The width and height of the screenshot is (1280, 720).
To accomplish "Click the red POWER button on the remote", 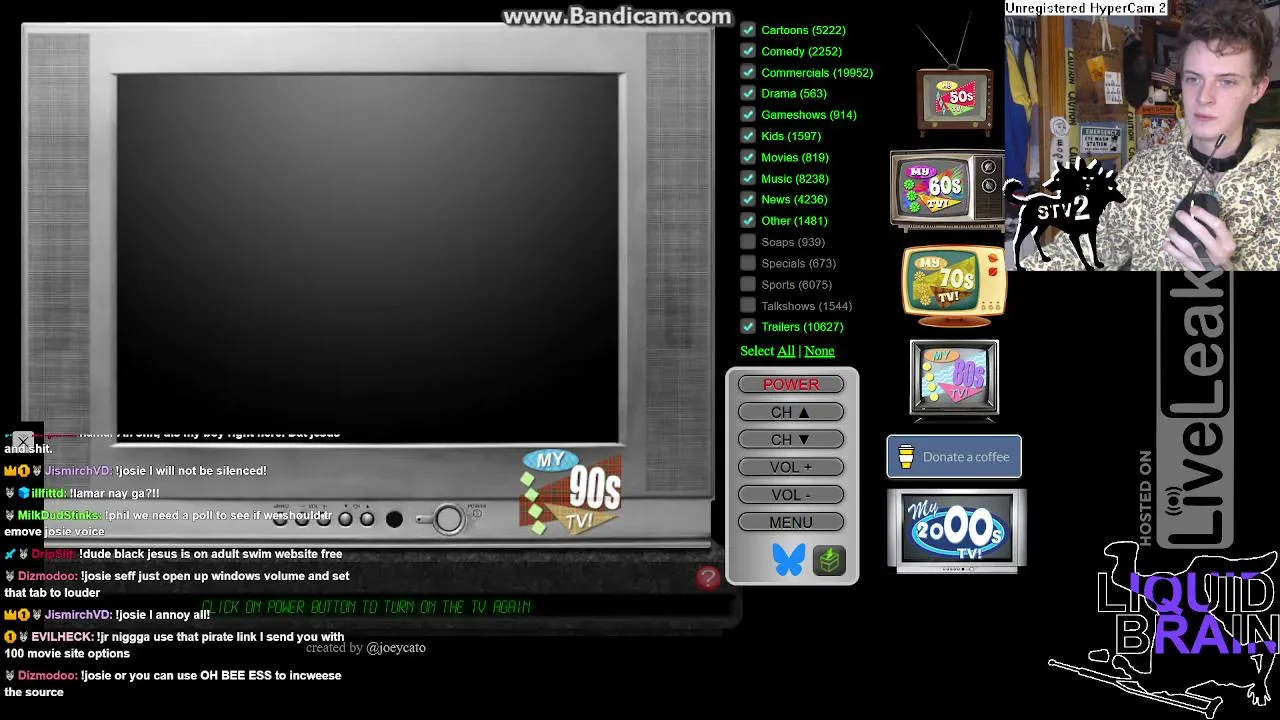I will [790, 384].
